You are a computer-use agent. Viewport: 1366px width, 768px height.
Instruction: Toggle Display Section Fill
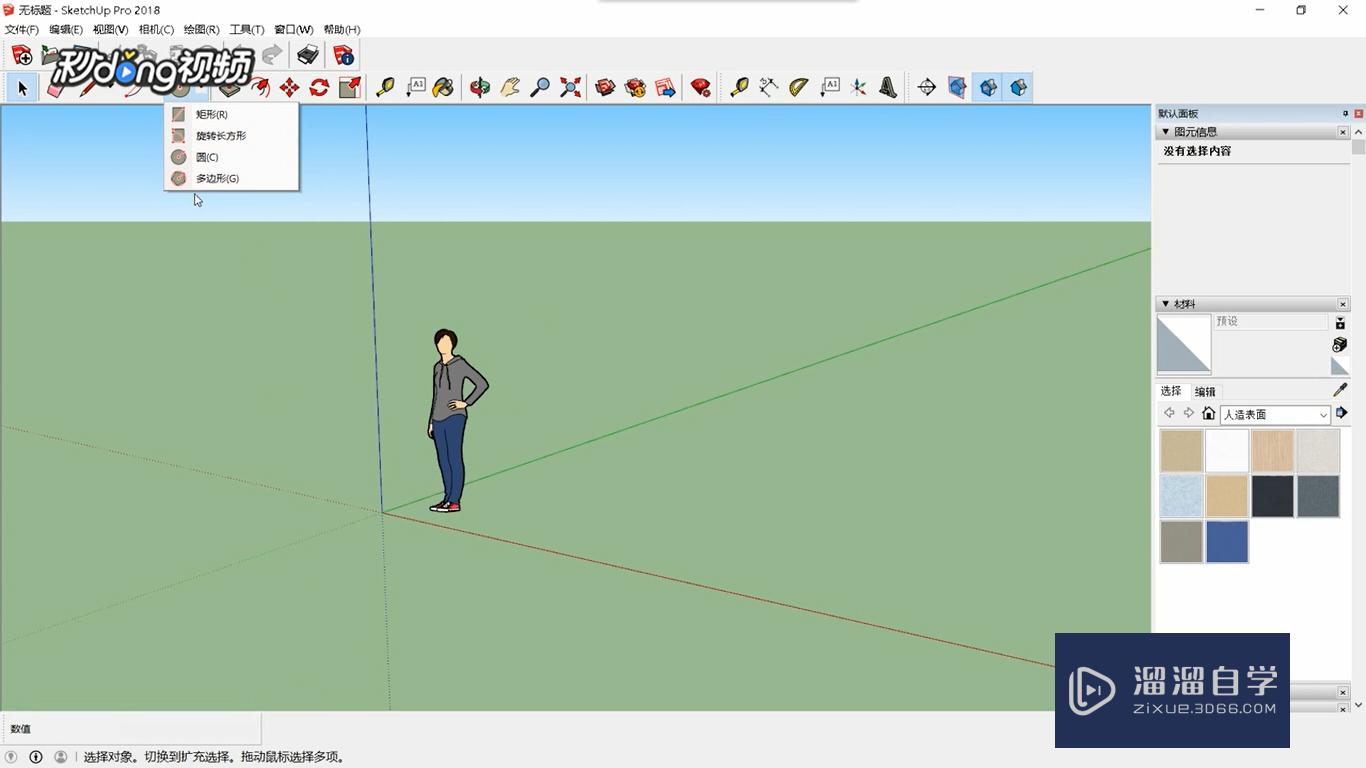tap(1018, 88)
